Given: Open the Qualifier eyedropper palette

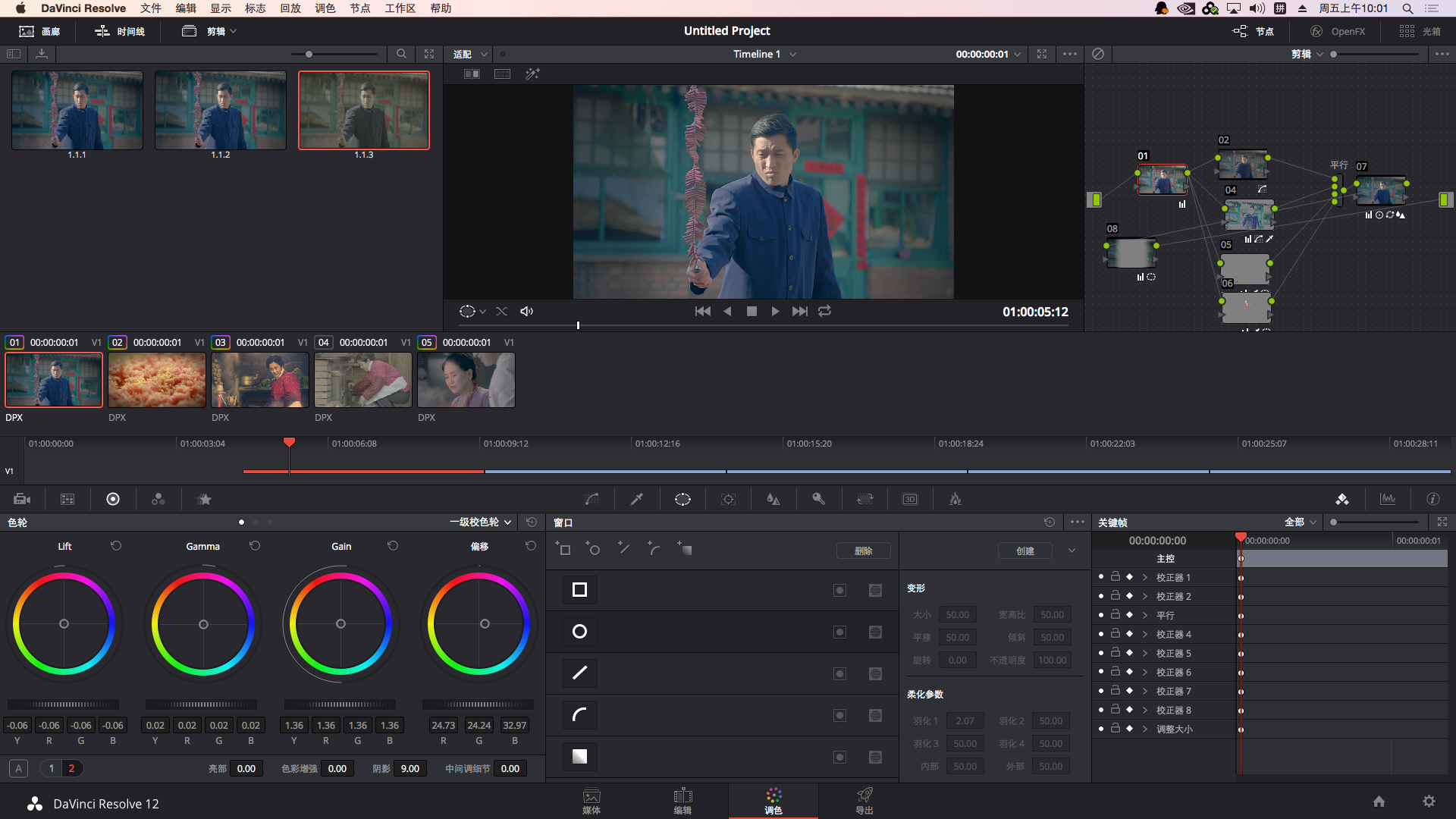Looking at the screenshot, I should pyautogui.click(x=637, y=499).
